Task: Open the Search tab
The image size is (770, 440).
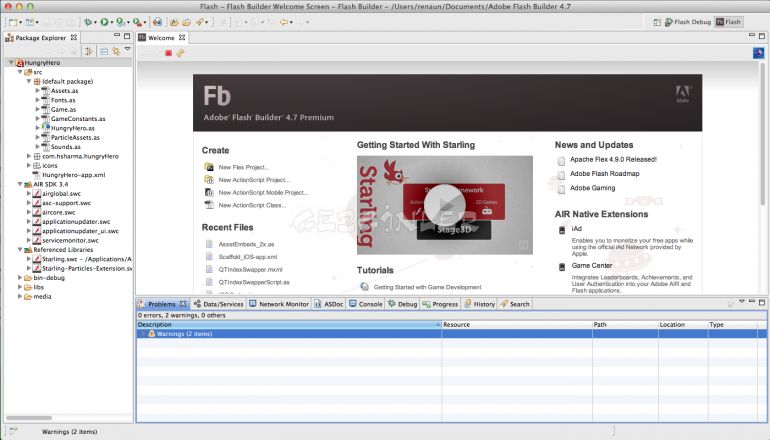Action: (x=515, y=304)
